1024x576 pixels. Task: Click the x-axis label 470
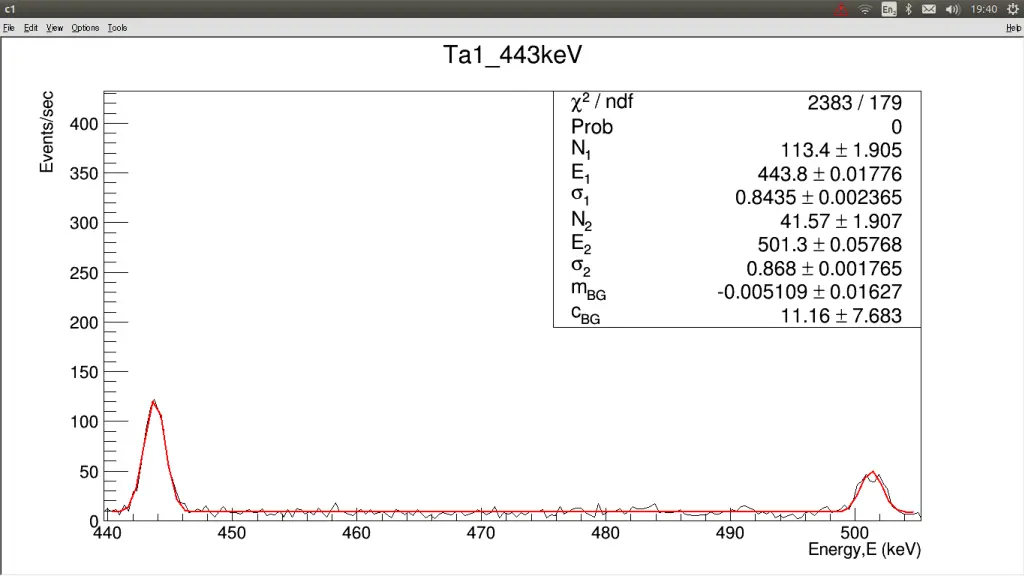[x=481, y=533]
